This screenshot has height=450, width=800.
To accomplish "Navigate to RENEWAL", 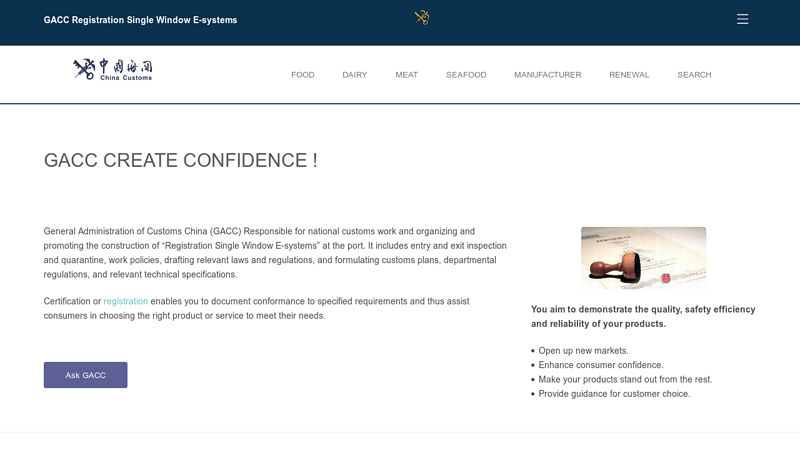I will pyautogui.click(x=629, y=74).
